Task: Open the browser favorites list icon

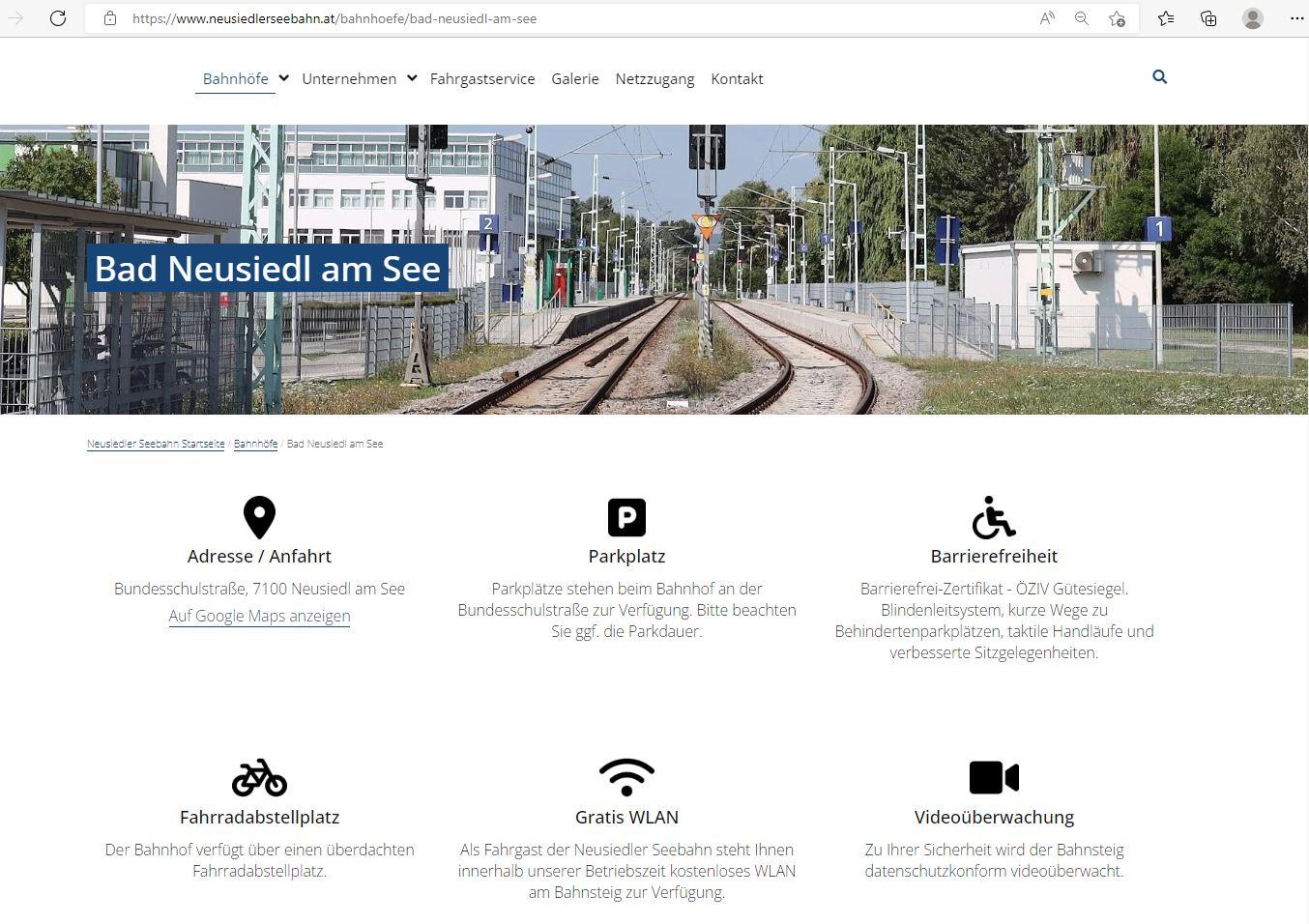Action: pos(1166,18)
